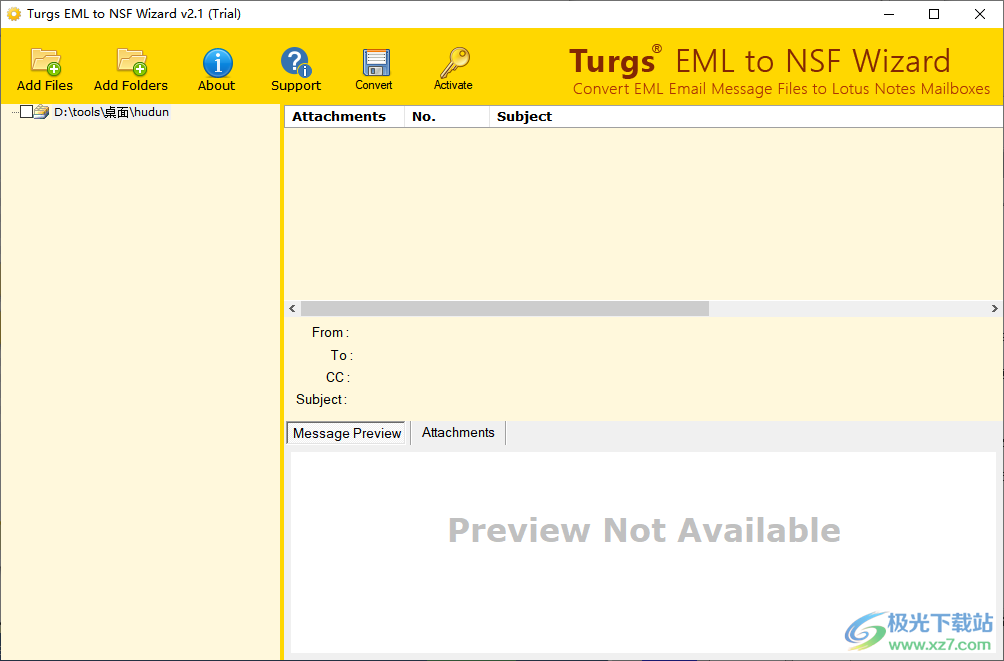The height and width of the screenshot is (661, 1004).
Task: Click the About information icon
Action: 216,68
